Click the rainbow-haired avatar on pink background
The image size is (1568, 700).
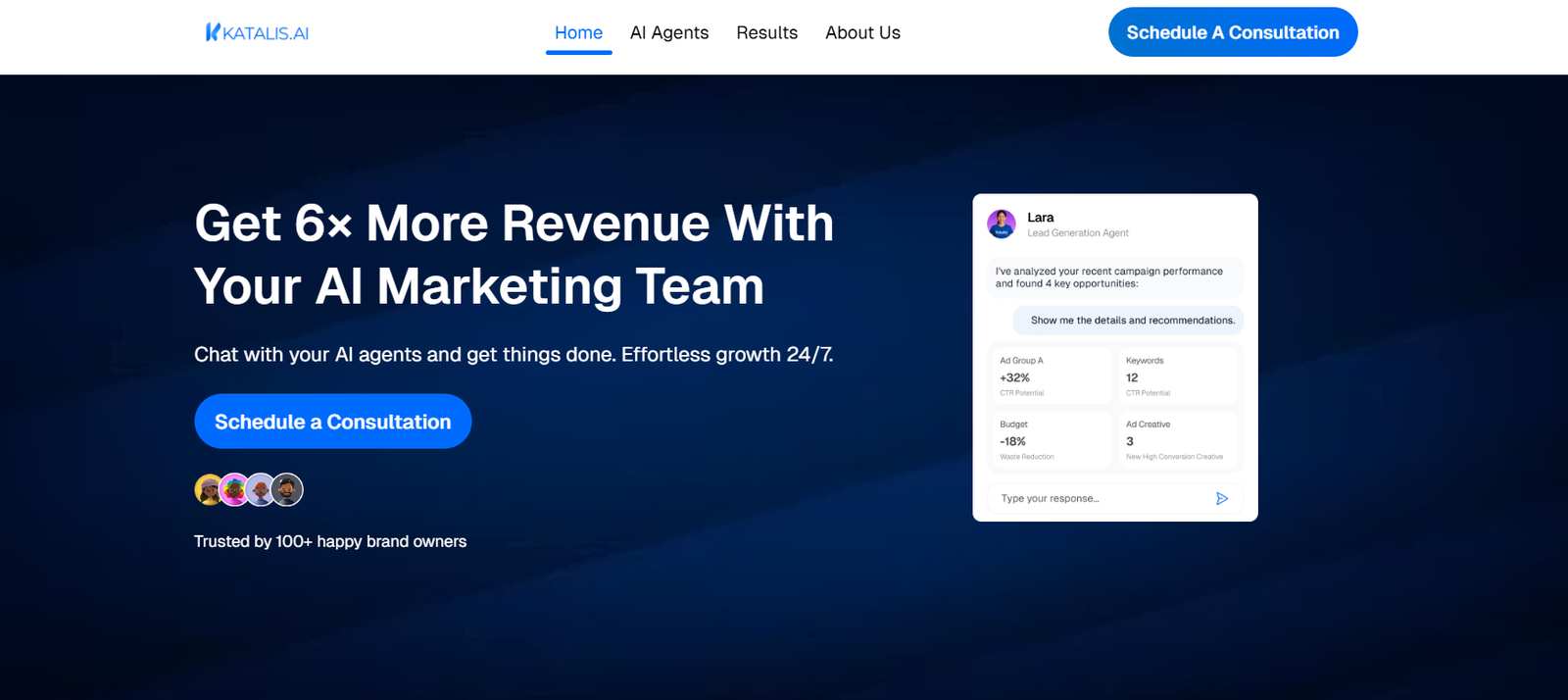234,489
